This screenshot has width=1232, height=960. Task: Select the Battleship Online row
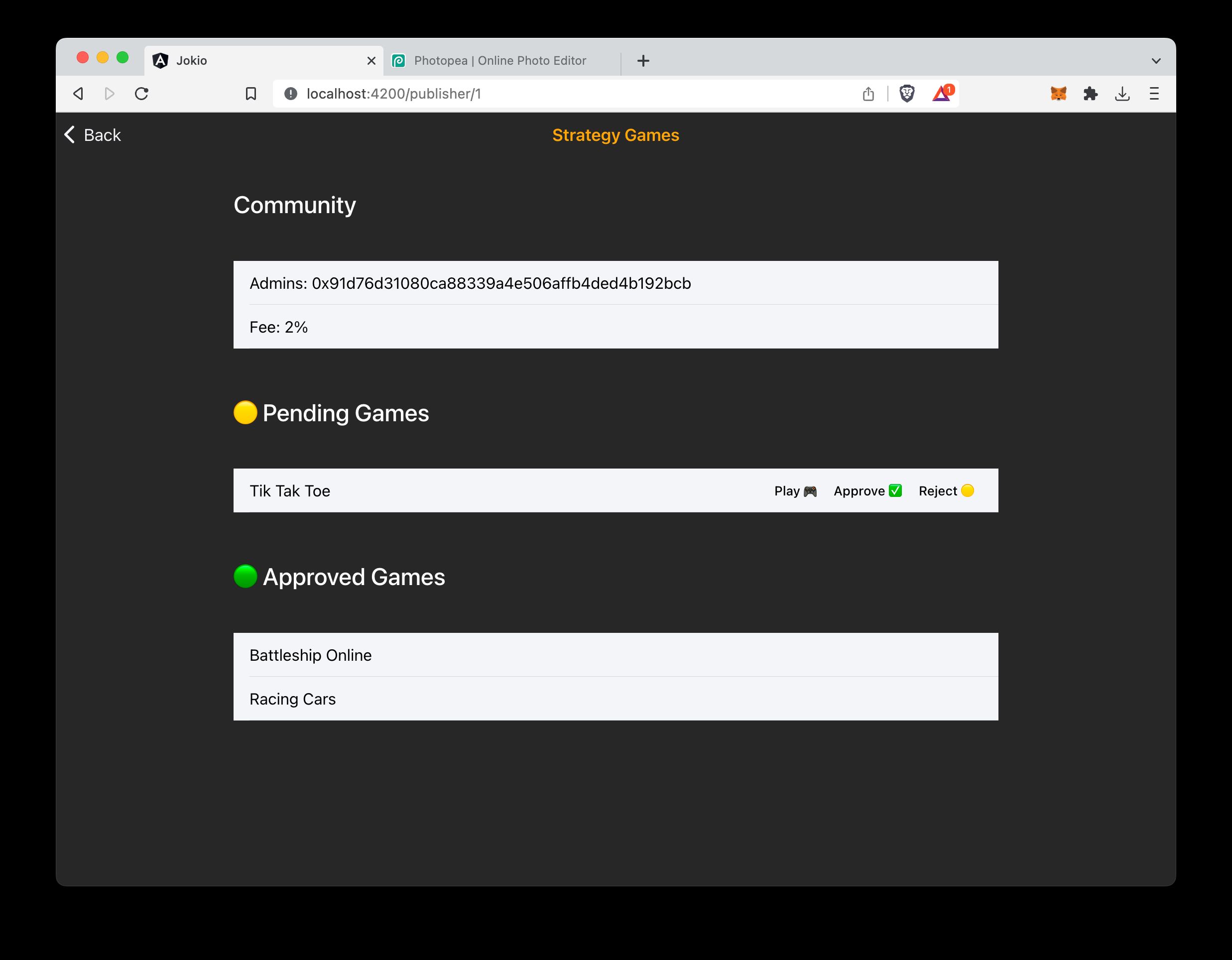point(616,655)
